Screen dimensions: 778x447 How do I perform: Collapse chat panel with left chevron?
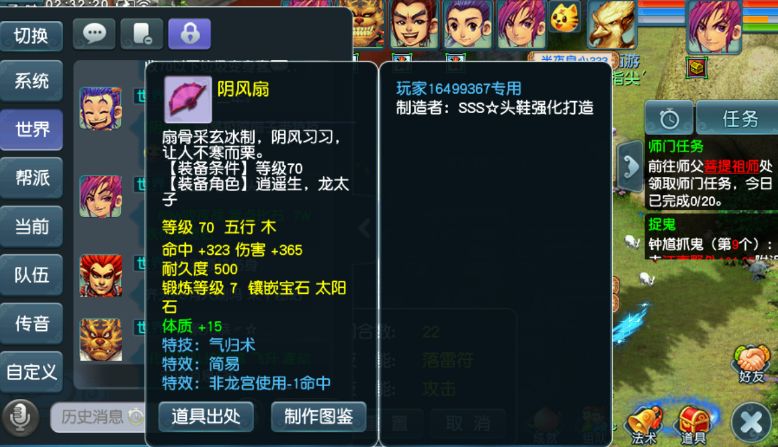click(365, 228)
